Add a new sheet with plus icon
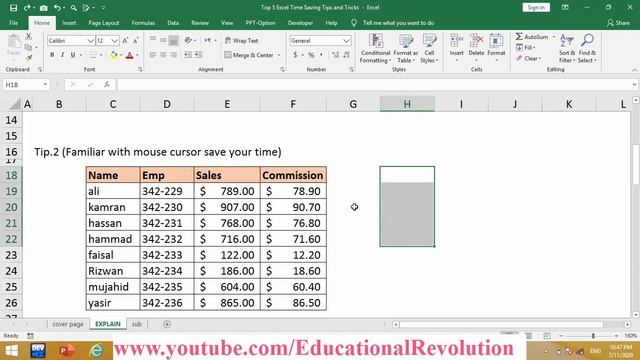This screenshot has height=360, width=640. pyautogui.click(x=167, y=324)
